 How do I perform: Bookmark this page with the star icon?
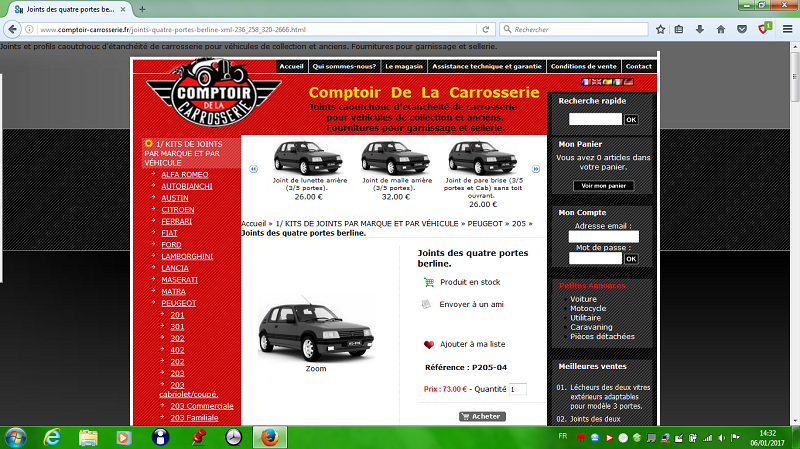pos(660,30)
